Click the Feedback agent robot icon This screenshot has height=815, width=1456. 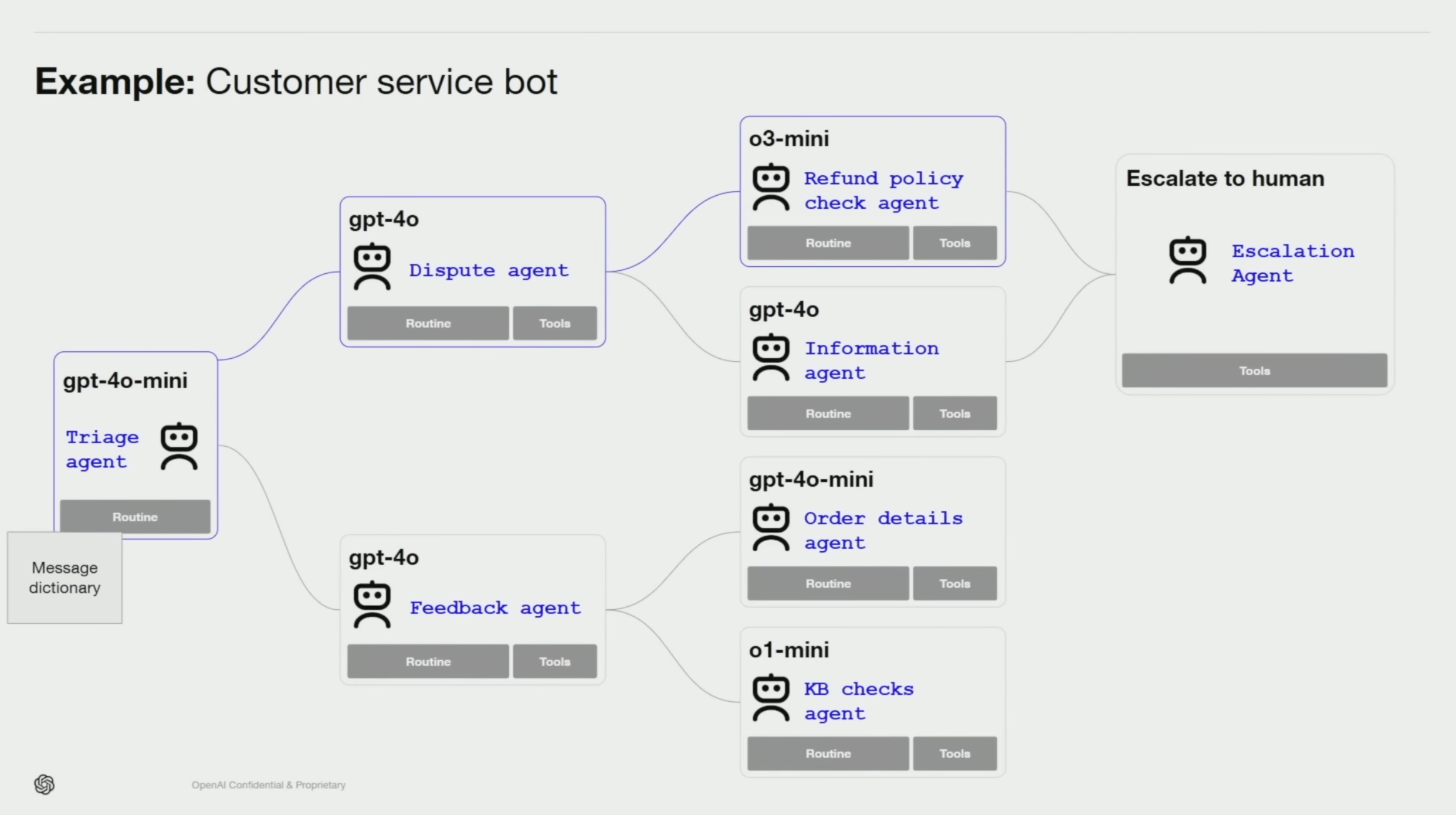[372, 605]
